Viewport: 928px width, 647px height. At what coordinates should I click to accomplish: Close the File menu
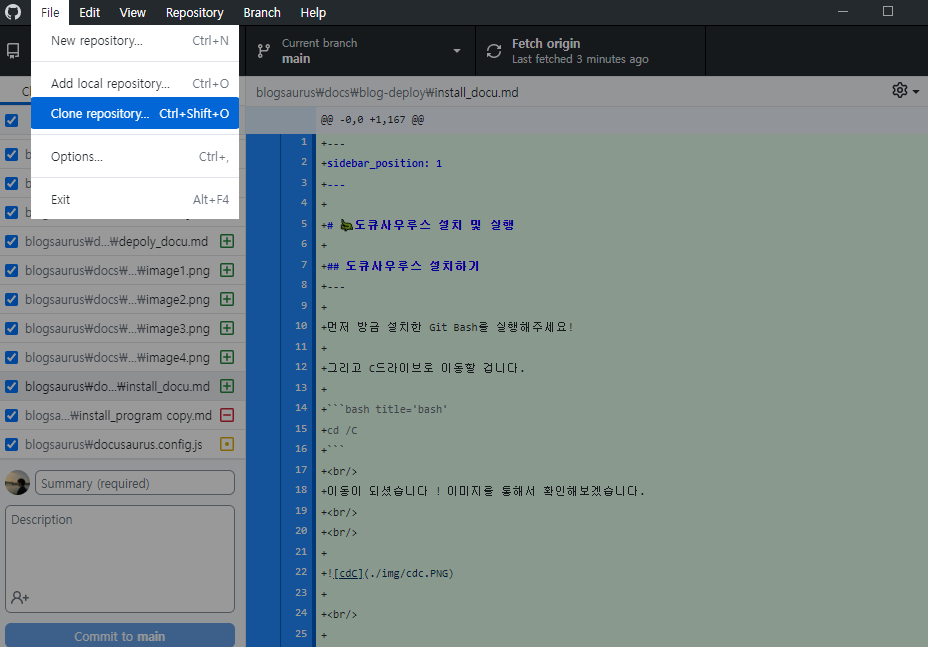tap(50, 12)
